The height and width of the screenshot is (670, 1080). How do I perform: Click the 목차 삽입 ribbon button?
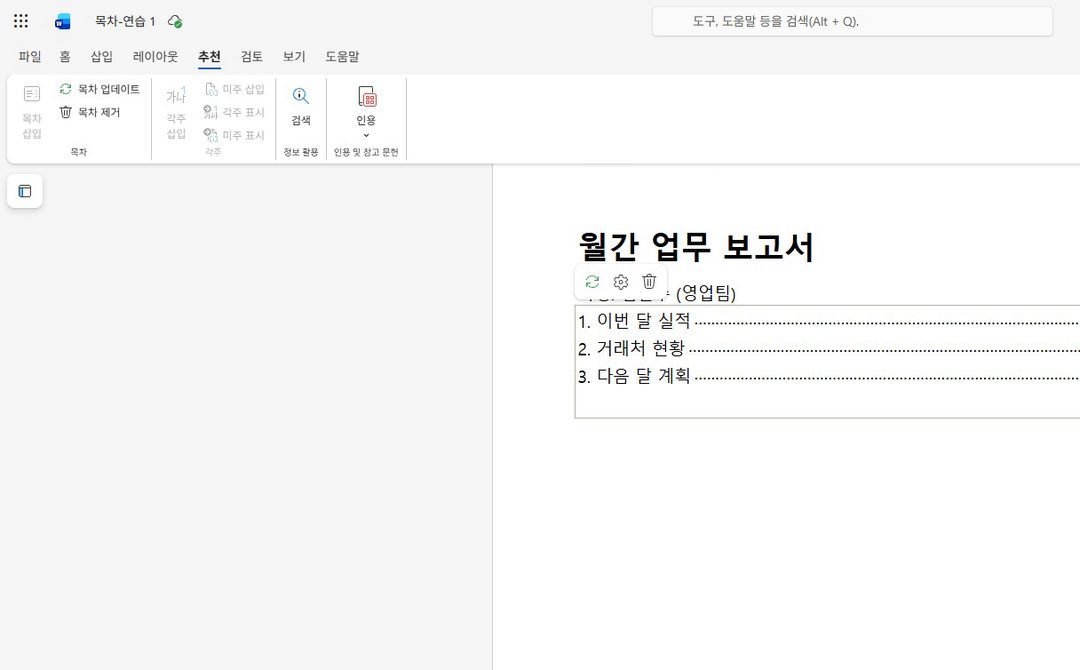pyautogui.click(x=32, y=112)
